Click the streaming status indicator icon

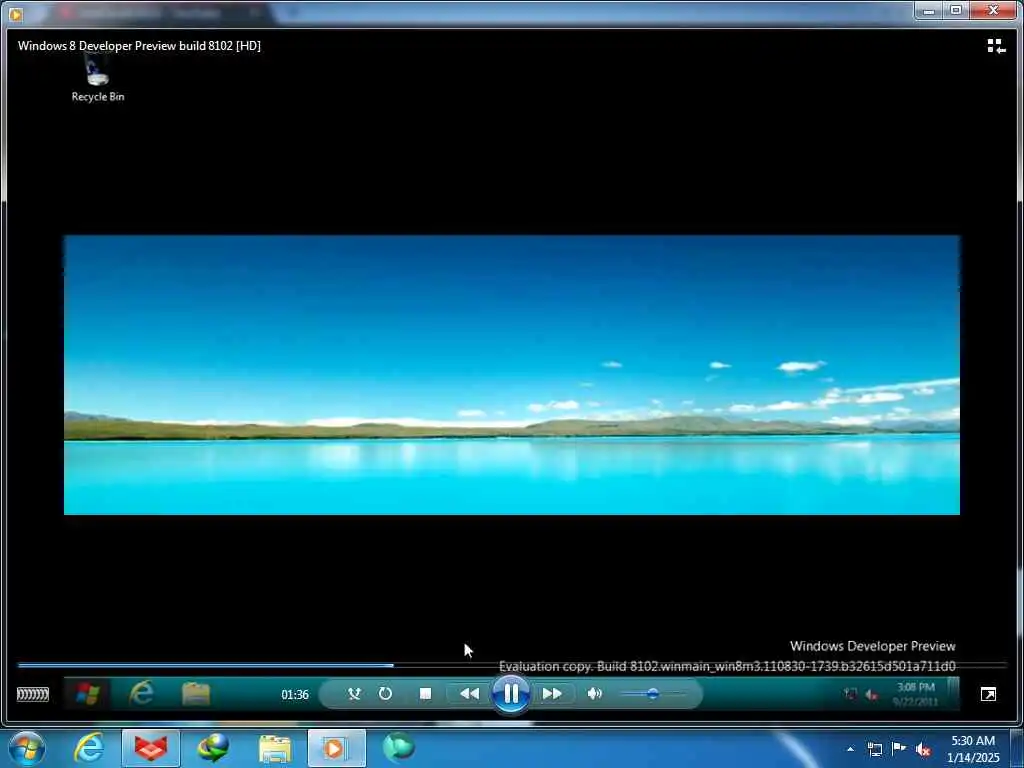click(x=33, y=694)
